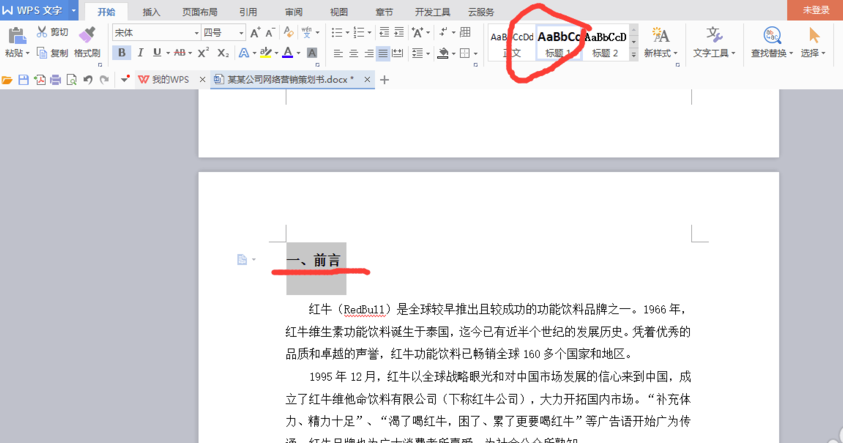Click the font color A swatch
Screen dimensions: 843x443
pyautogui.click(x=287, y=53)
